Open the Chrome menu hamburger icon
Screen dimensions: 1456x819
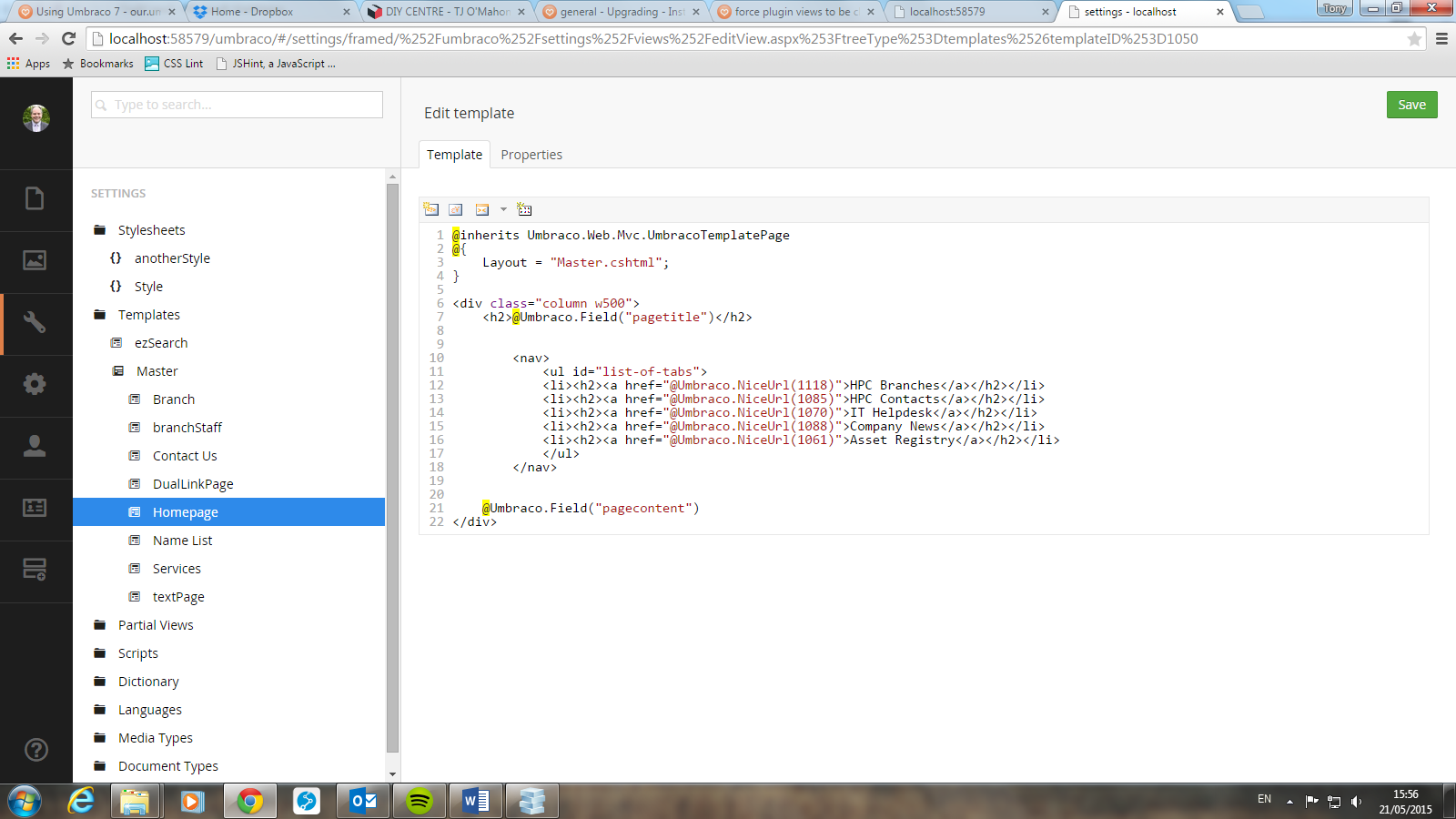(1441, 38)
